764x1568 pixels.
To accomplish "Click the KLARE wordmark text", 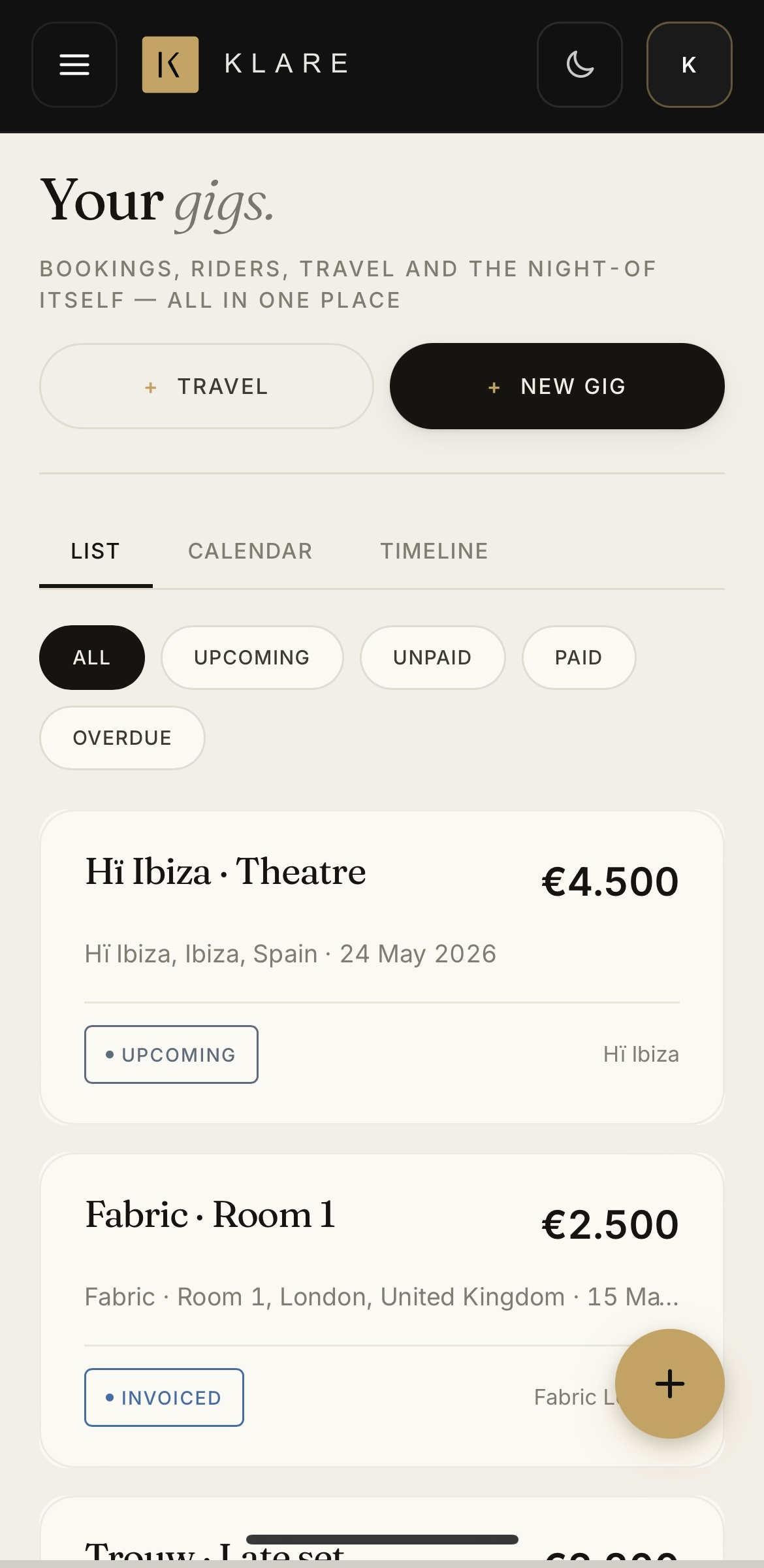I will tap(287, 64).
